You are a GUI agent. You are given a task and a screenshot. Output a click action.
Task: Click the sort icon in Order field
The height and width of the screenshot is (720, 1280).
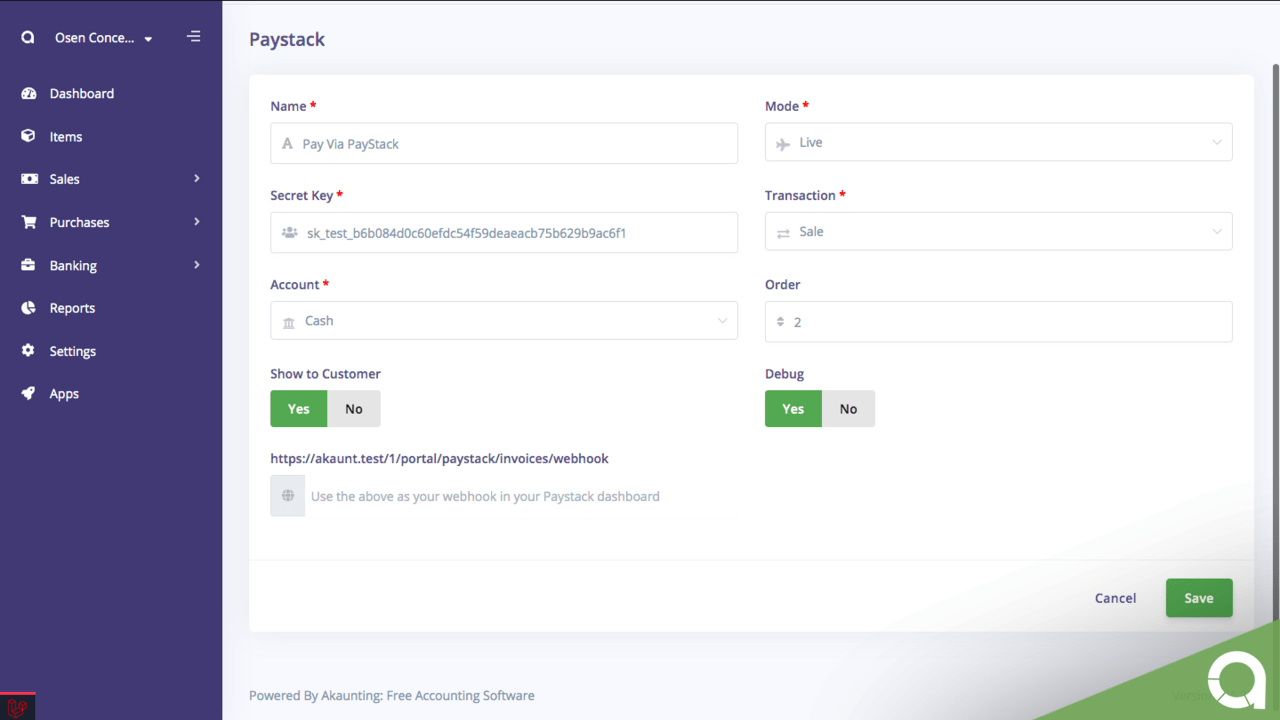pyautogui.click(x=781, y=322)
